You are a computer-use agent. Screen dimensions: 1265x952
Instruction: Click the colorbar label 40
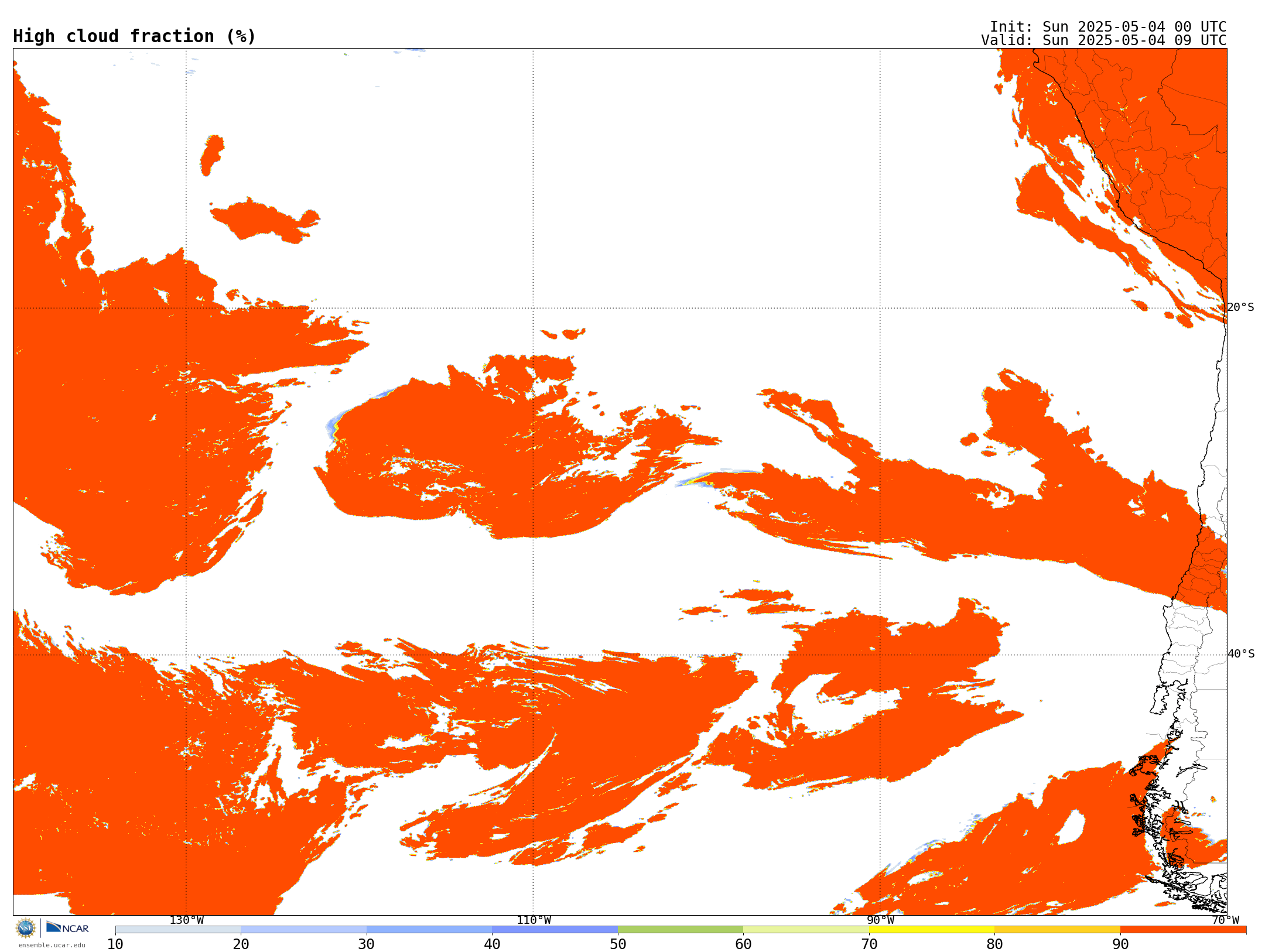(492, 944)
